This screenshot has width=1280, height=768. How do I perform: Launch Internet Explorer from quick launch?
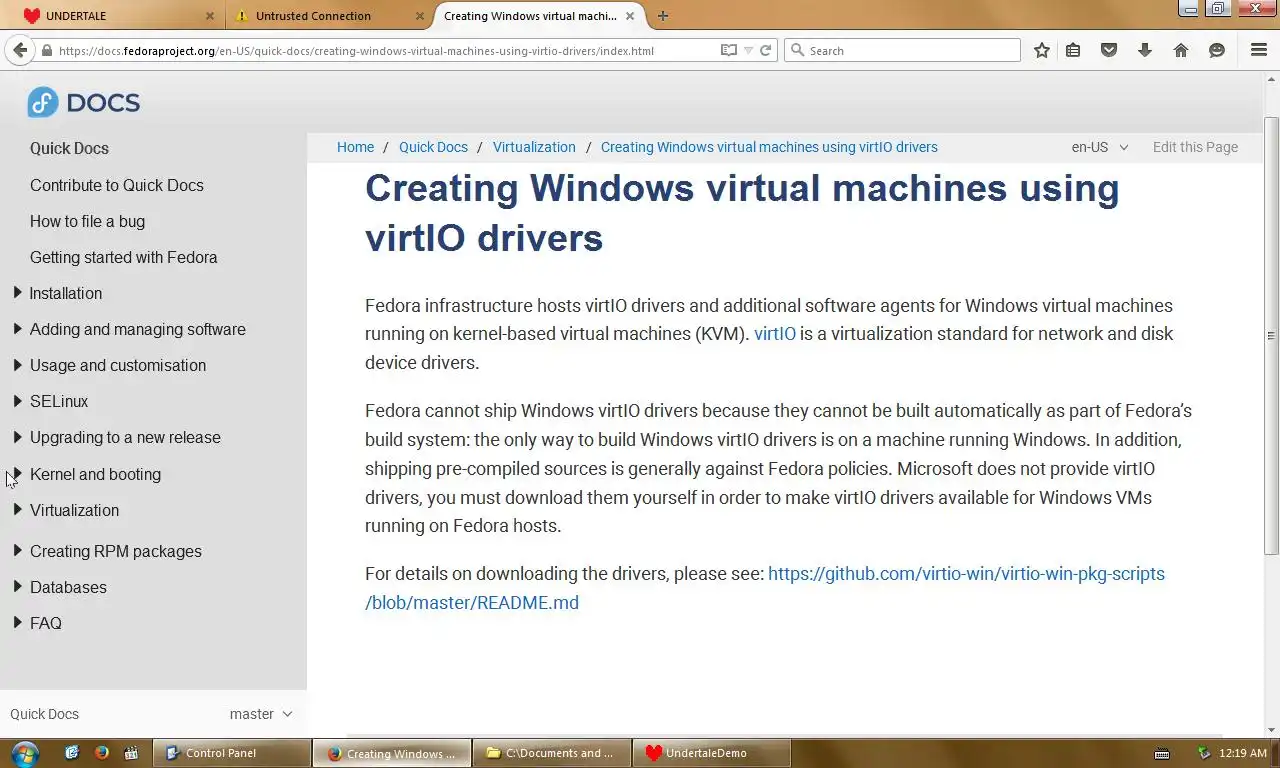click(x=72, y=753)
